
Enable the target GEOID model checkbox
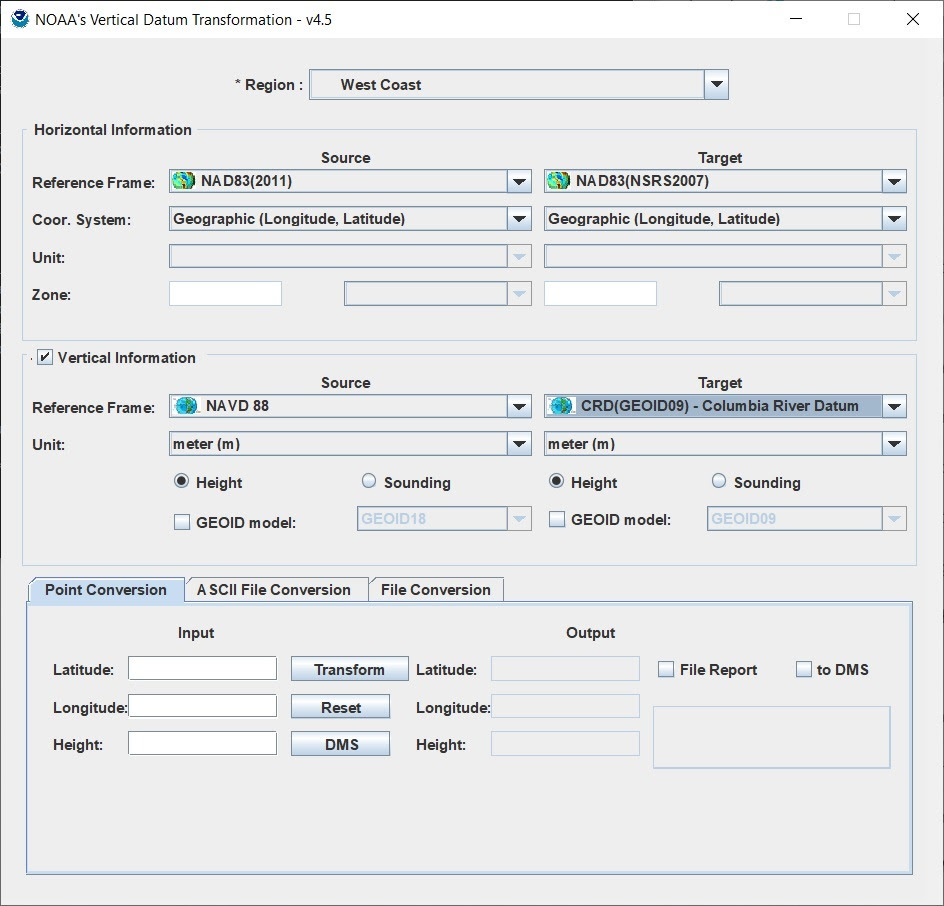pos(557,519)
